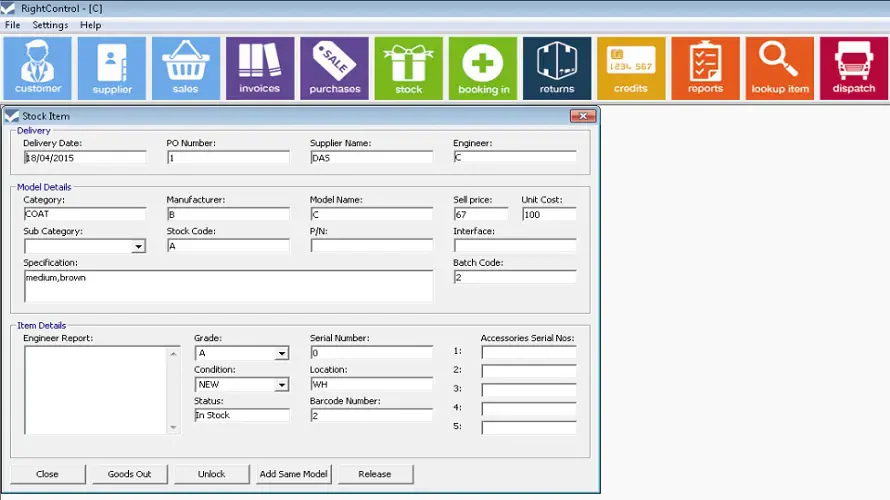The image size is (890, 500).
Task: Focus the Unit Cost field
Action: [549, 215]
